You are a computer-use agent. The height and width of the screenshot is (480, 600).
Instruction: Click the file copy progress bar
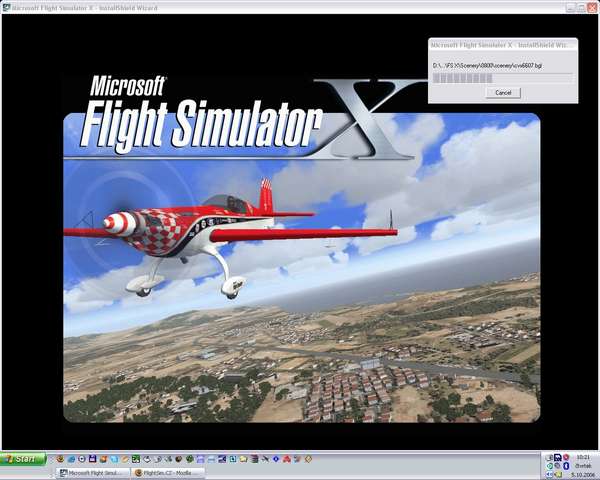click(x=502, y=78)
